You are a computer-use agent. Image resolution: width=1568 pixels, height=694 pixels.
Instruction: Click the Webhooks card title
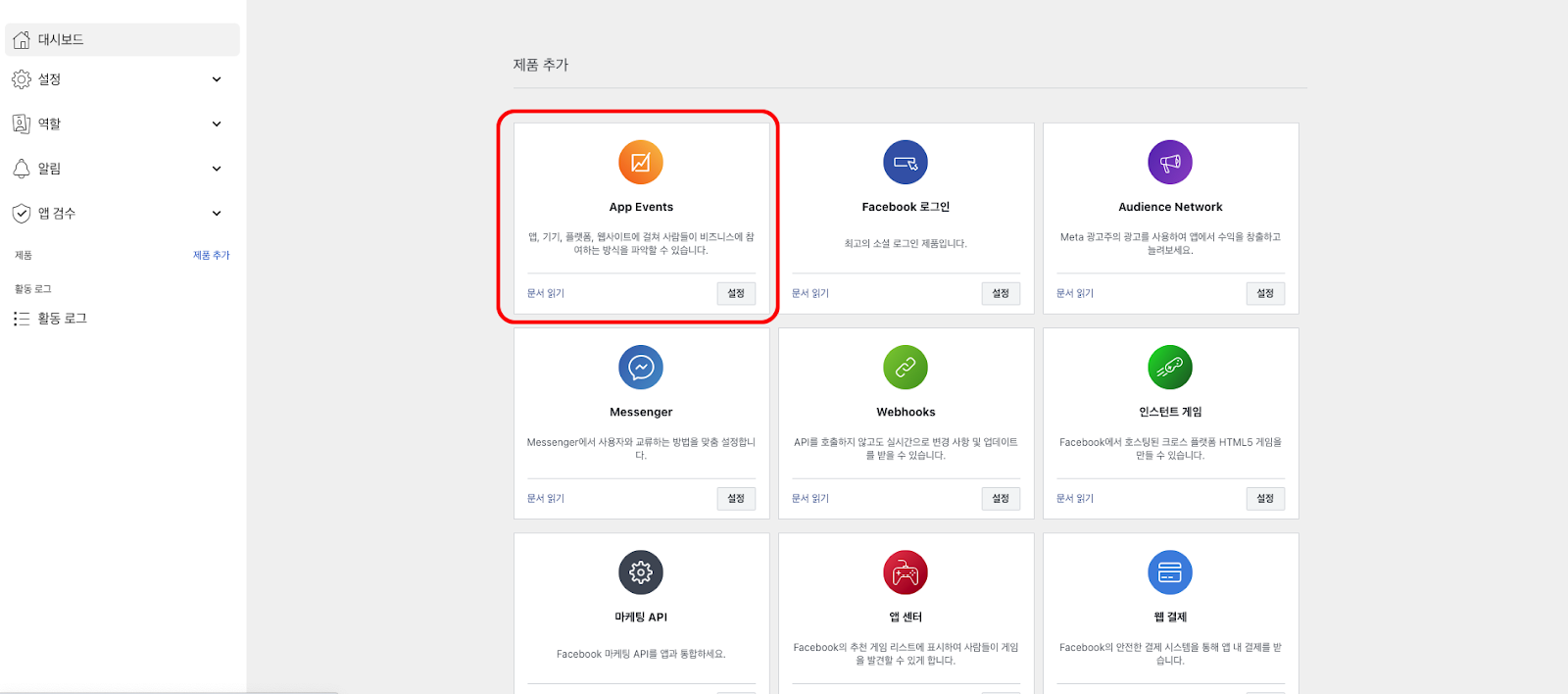tap(906, 412)
